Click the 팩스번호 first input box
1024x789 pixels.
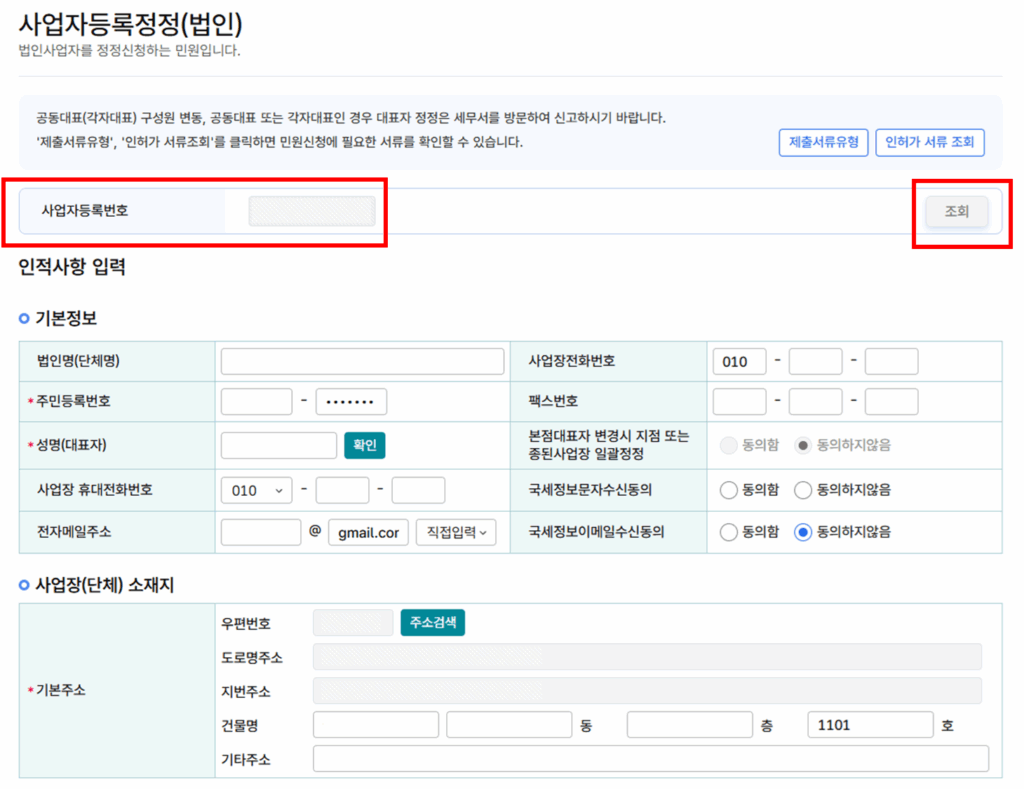point(739,401)
